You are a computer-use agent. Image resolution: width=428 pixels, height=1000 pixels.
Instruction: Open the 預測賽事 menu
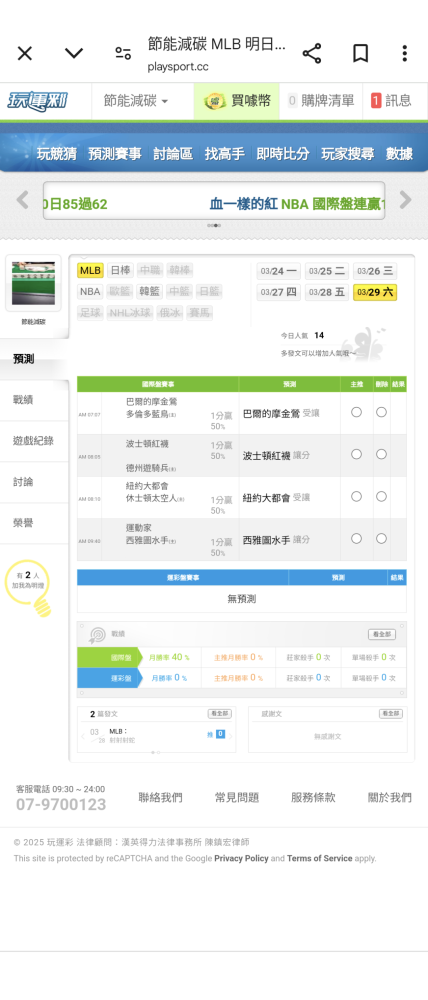click(115, 154)
